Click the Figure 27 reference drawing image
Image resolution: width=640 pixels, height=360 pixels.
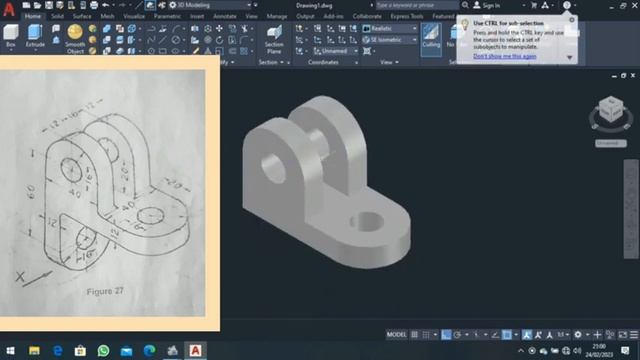[x=102, y=193]
